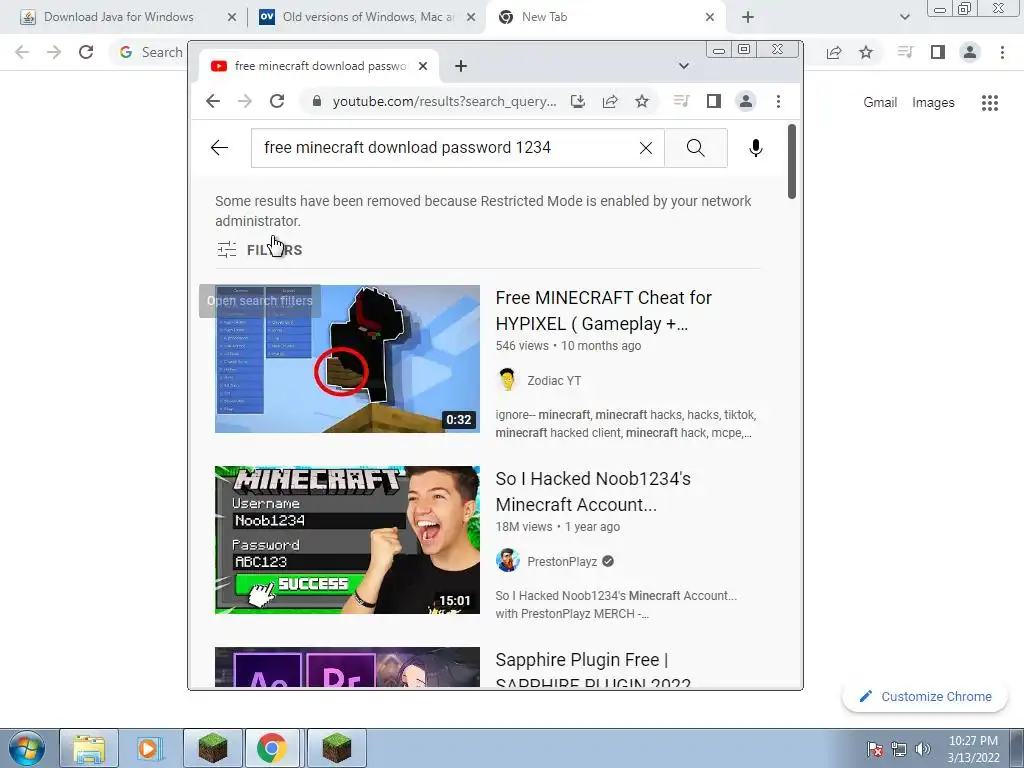Open Windows Start menu orb
Image resolution: width=1024 pixels, height=768 pixels.
[x=26, y=748]
